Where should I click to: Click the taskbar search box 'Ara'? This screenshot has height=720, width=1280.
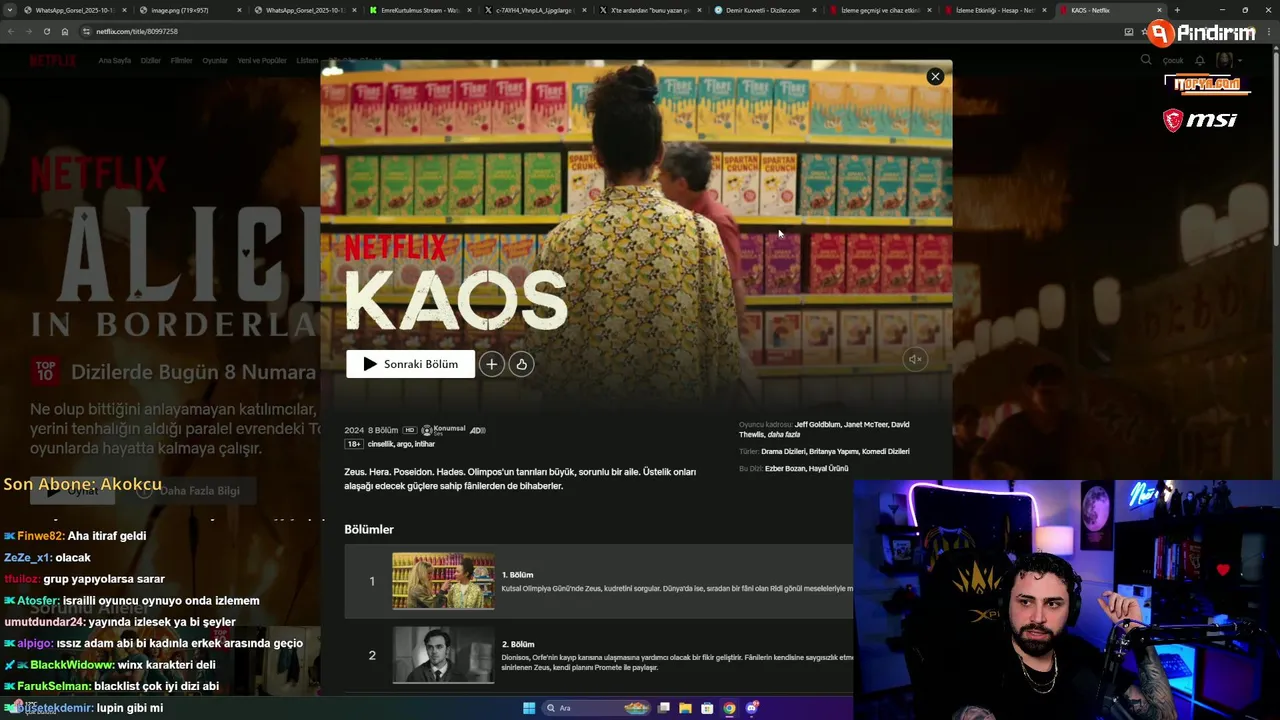[x=597, y=708]
